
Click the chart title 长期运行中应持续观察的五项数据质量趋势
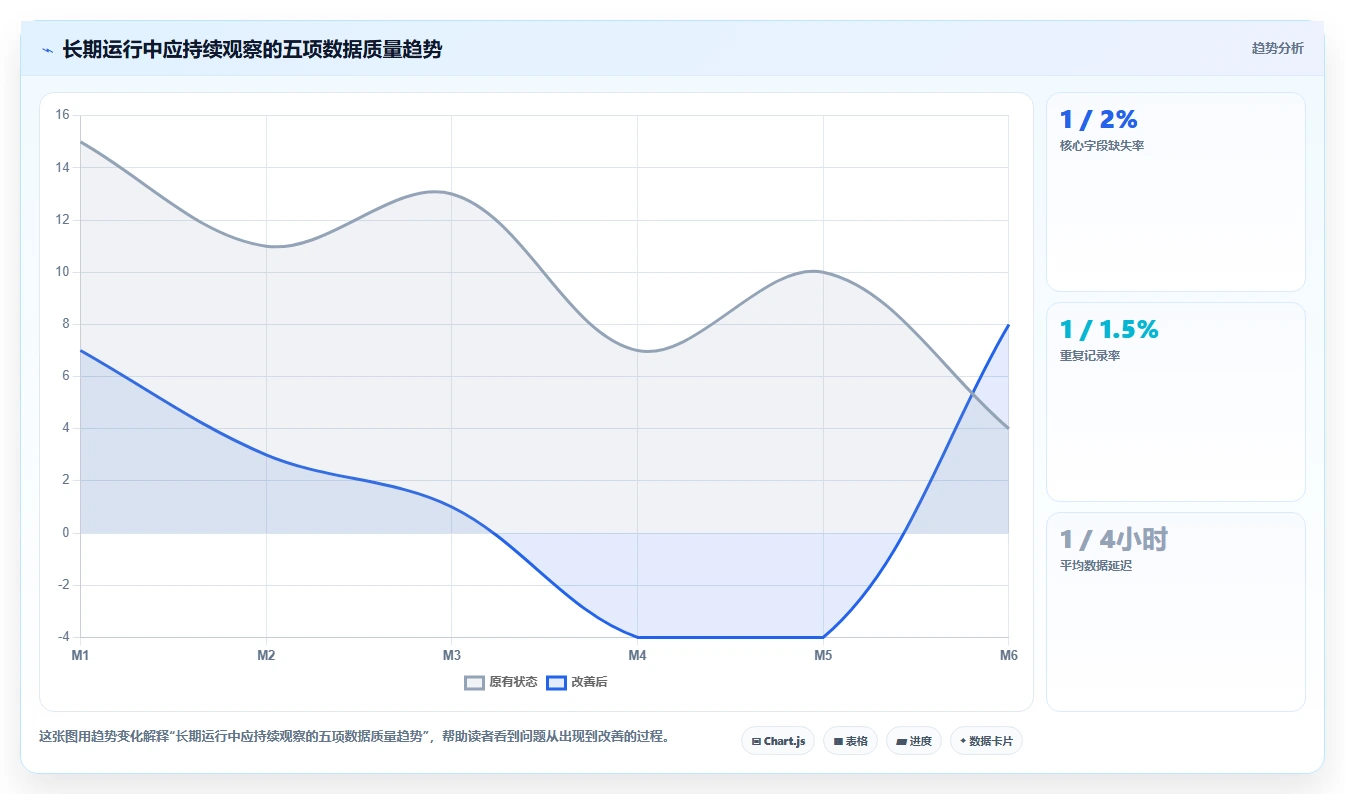[252, 49]
